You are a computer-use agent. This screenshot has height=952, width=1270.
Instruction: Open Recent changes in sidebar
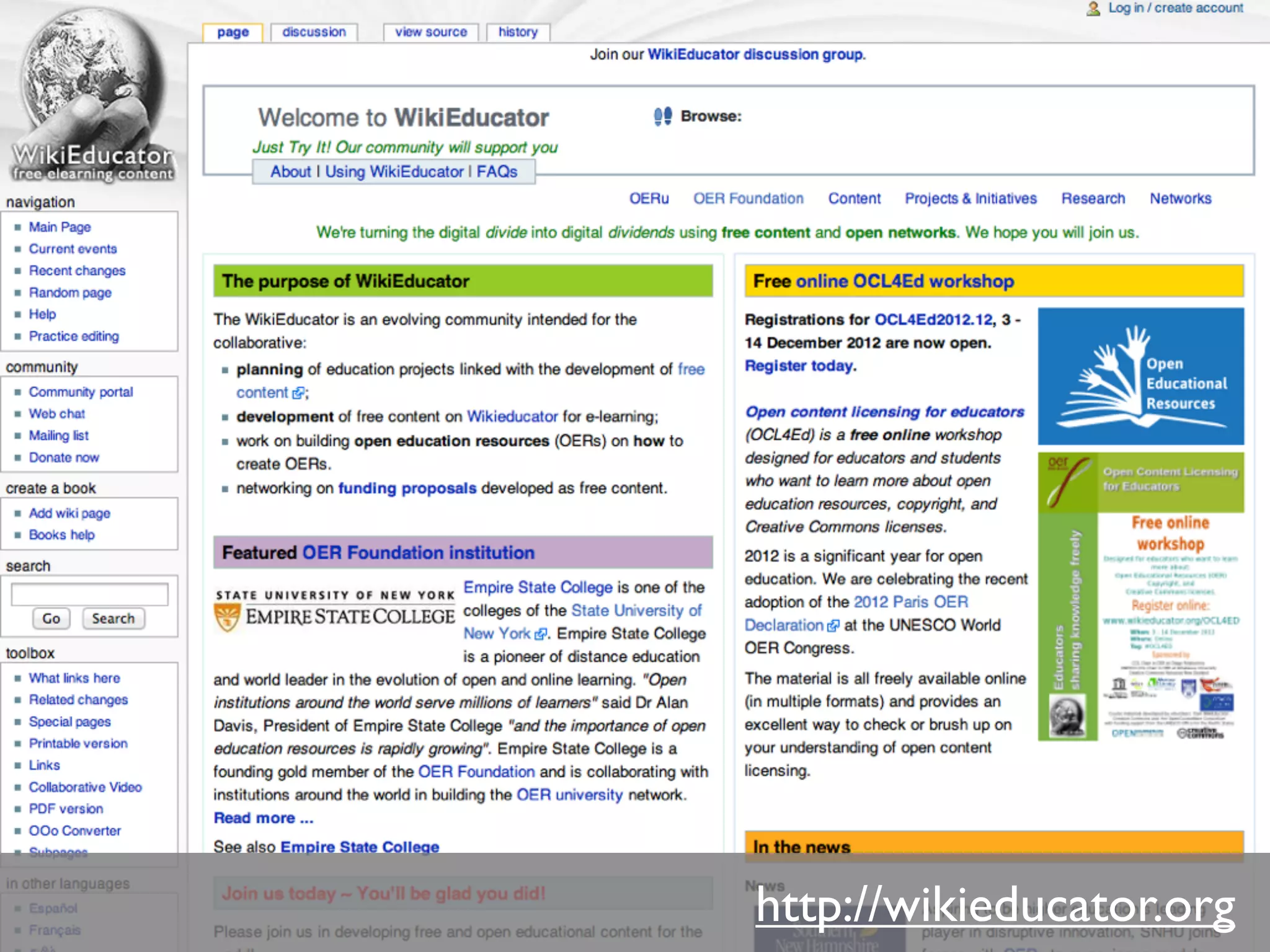click(77, 271)
